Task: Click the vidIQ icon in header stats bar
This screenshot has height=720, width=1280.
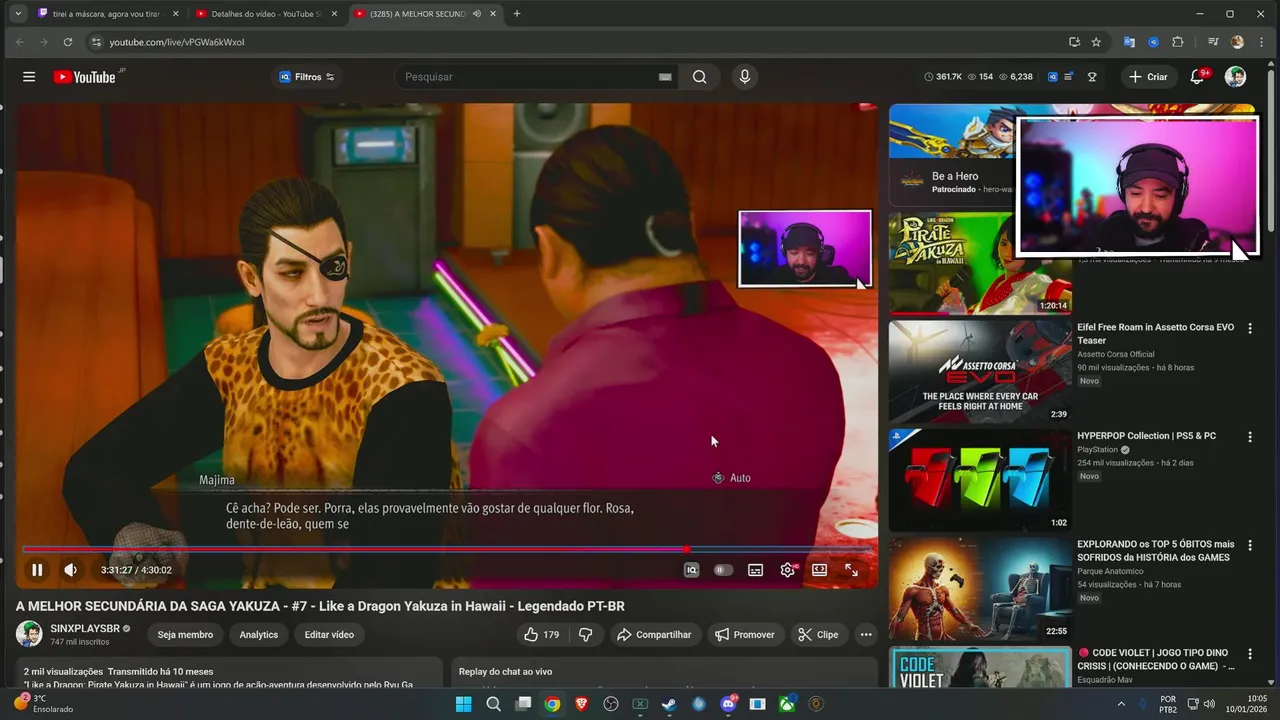Action: tap(1053, 77)
